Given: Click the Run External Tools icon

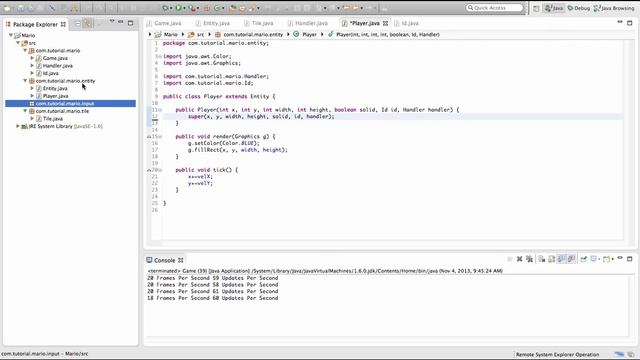Looking at the screenshot, I should 191,8.
